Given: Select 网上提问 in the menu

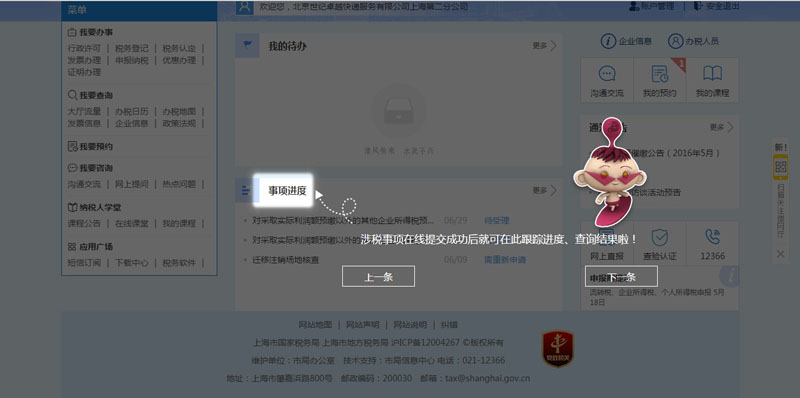Looking at the screenshot, I should 132,184.
